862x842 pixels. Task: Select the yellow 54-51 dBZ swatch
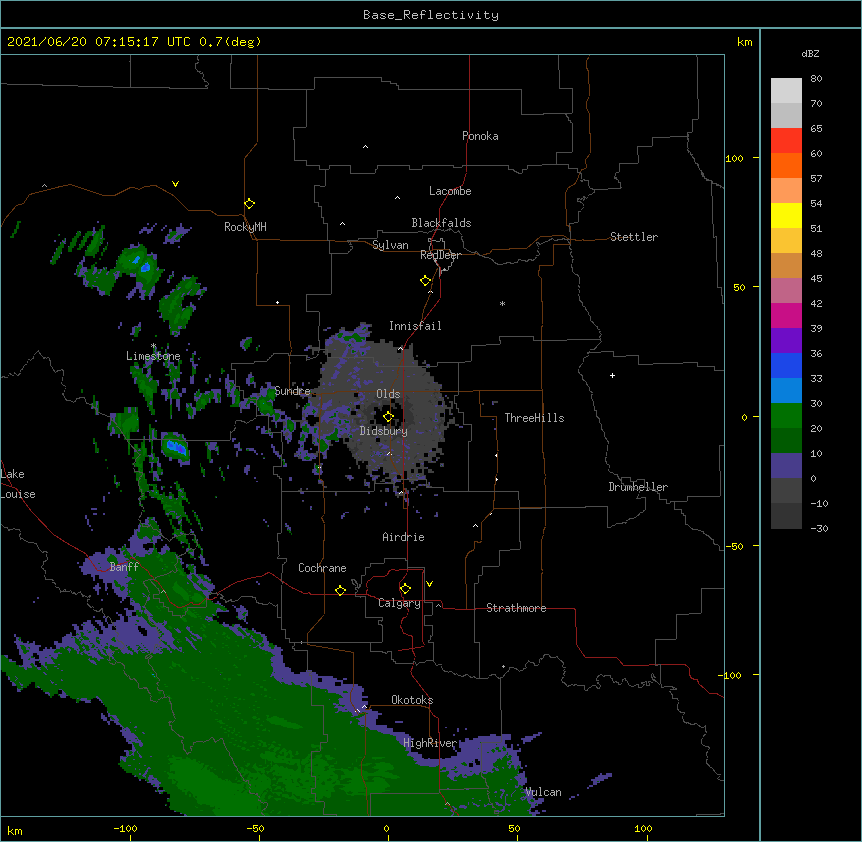click(x=786, y=215)
